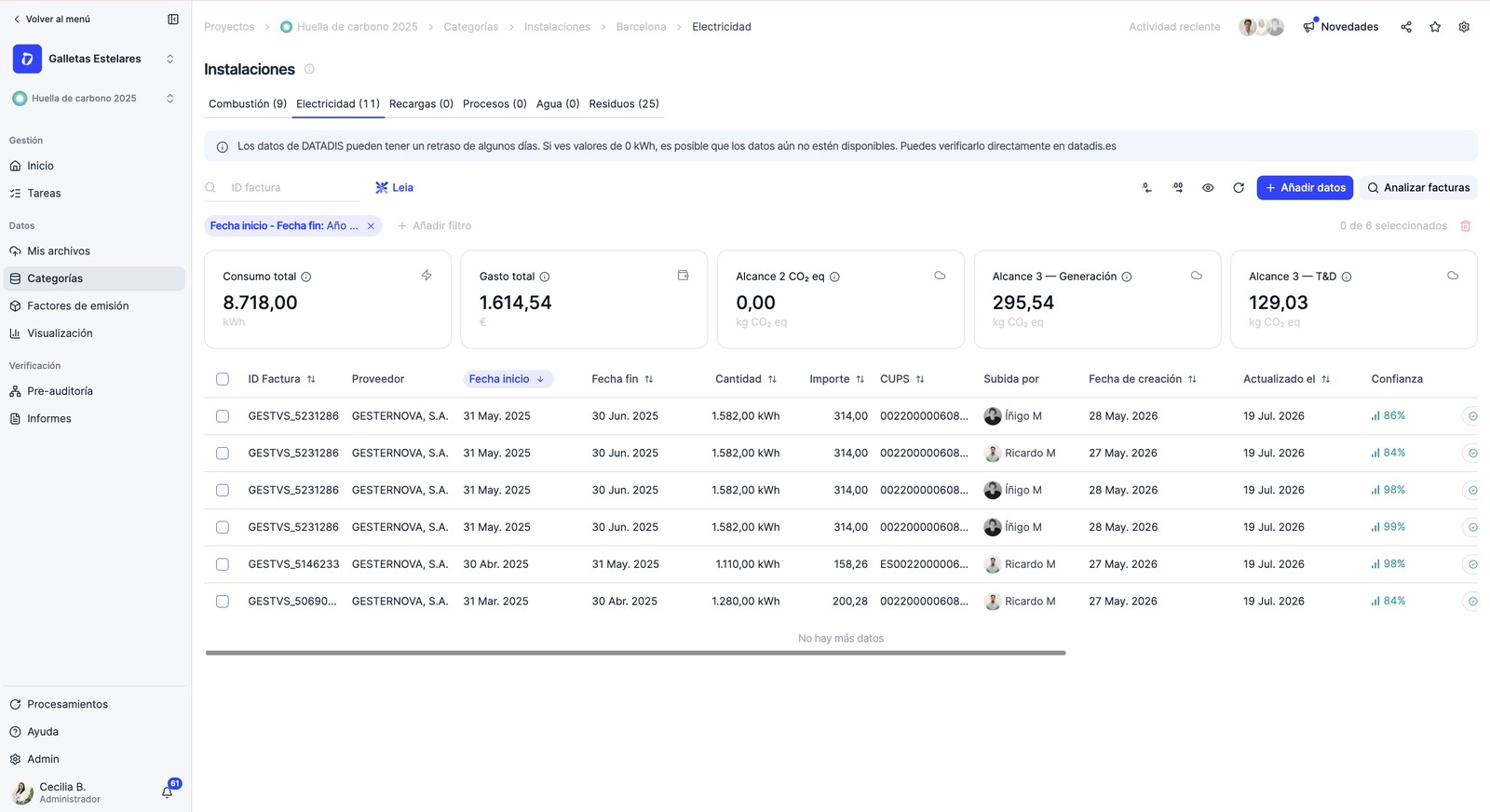Mark page as favorite with star icon
Viewport: 1490px width, 812px height.
click(x=1435, y=27)
